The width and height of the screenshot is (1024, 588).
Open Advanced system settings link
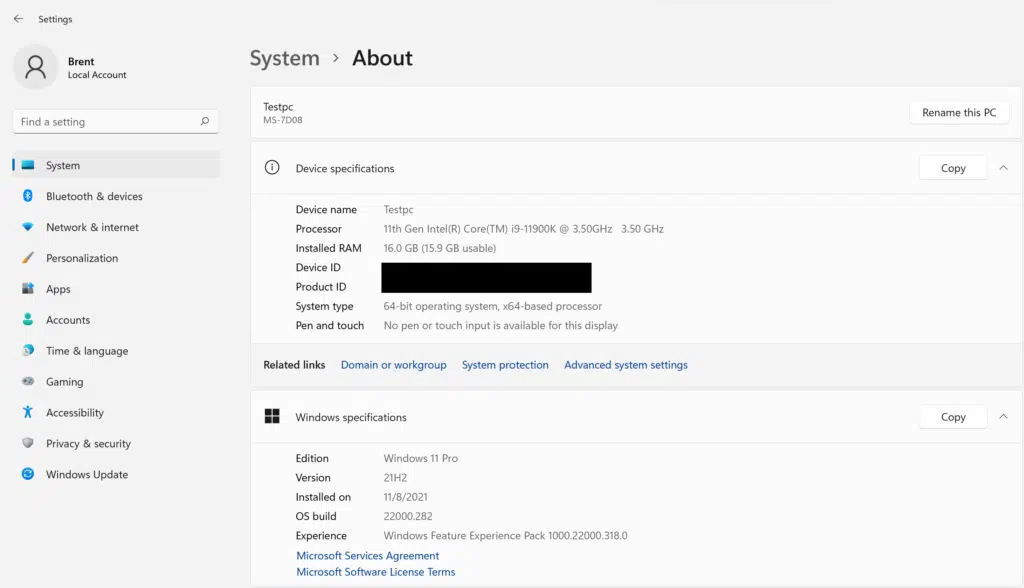[626, 365]
